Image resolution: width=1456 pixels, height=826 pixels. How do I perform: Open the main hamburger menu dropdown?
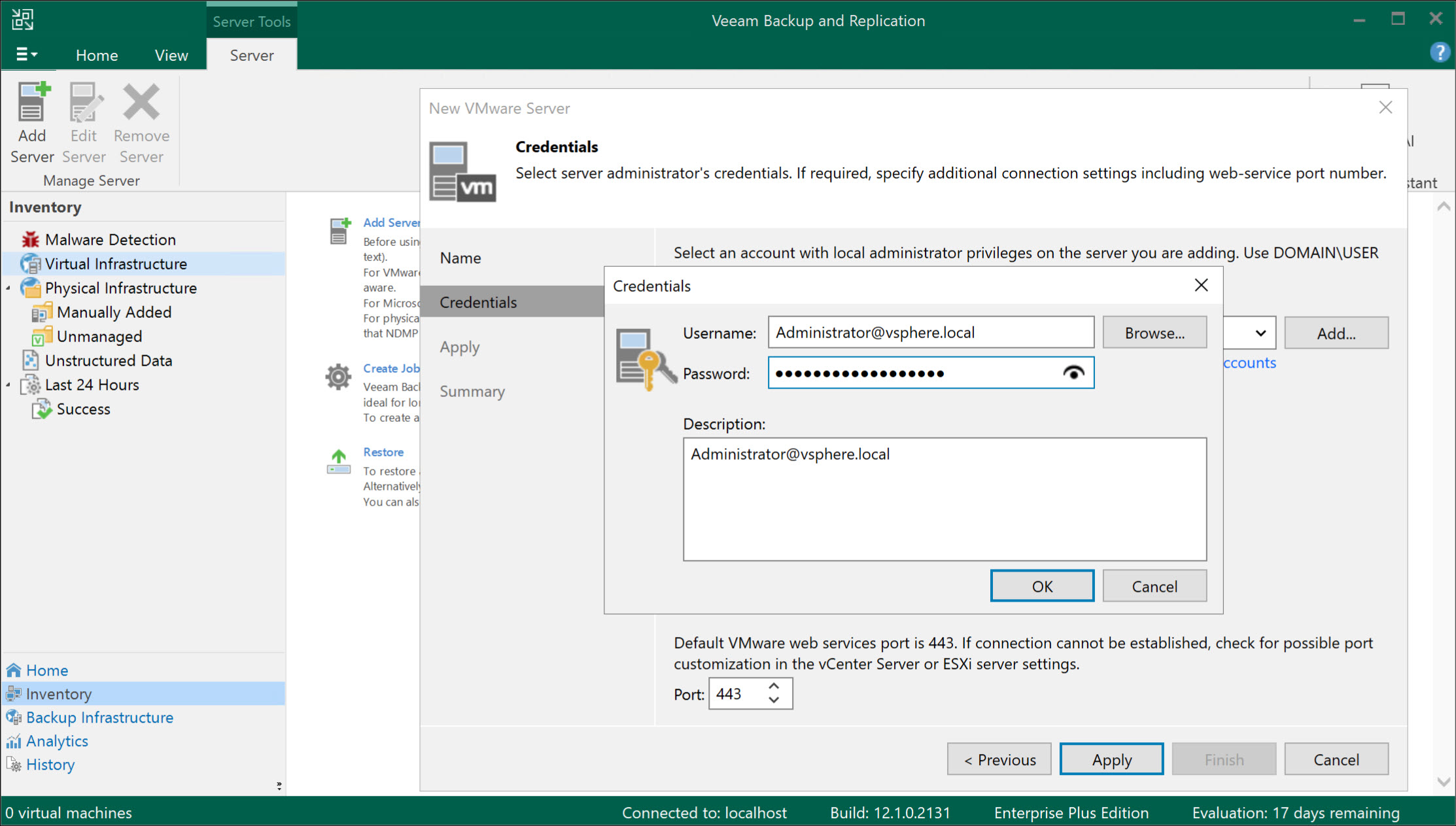26,54
